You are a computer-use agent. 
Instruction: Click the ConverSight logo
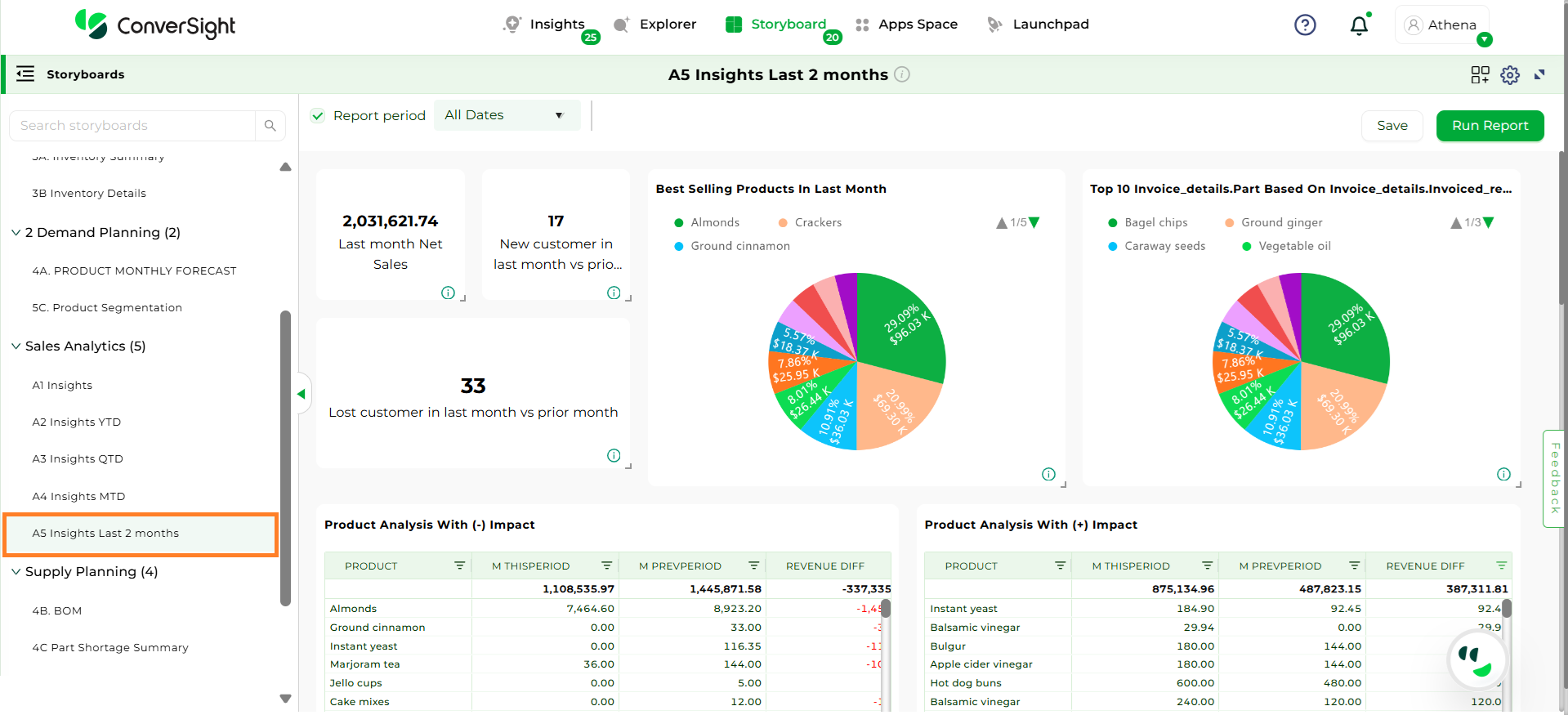tap(155, 25)
